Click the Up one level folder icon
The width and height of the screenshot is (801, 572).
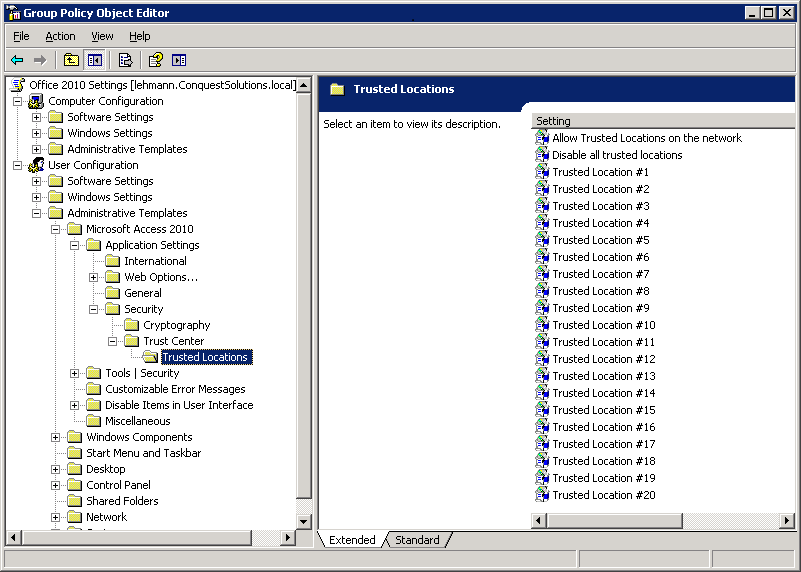point(71,60)
